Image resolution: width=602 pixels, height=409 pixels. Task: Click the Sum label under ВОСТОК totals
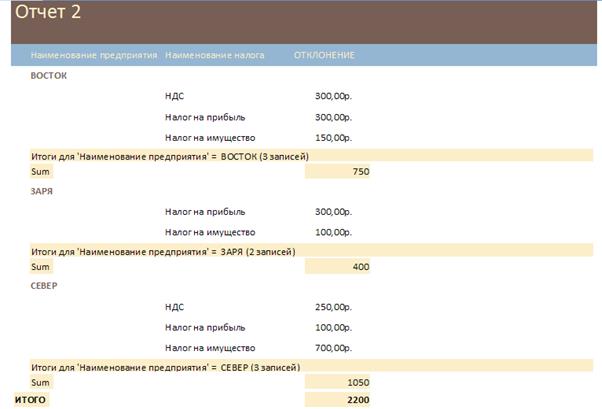[41, 172]
